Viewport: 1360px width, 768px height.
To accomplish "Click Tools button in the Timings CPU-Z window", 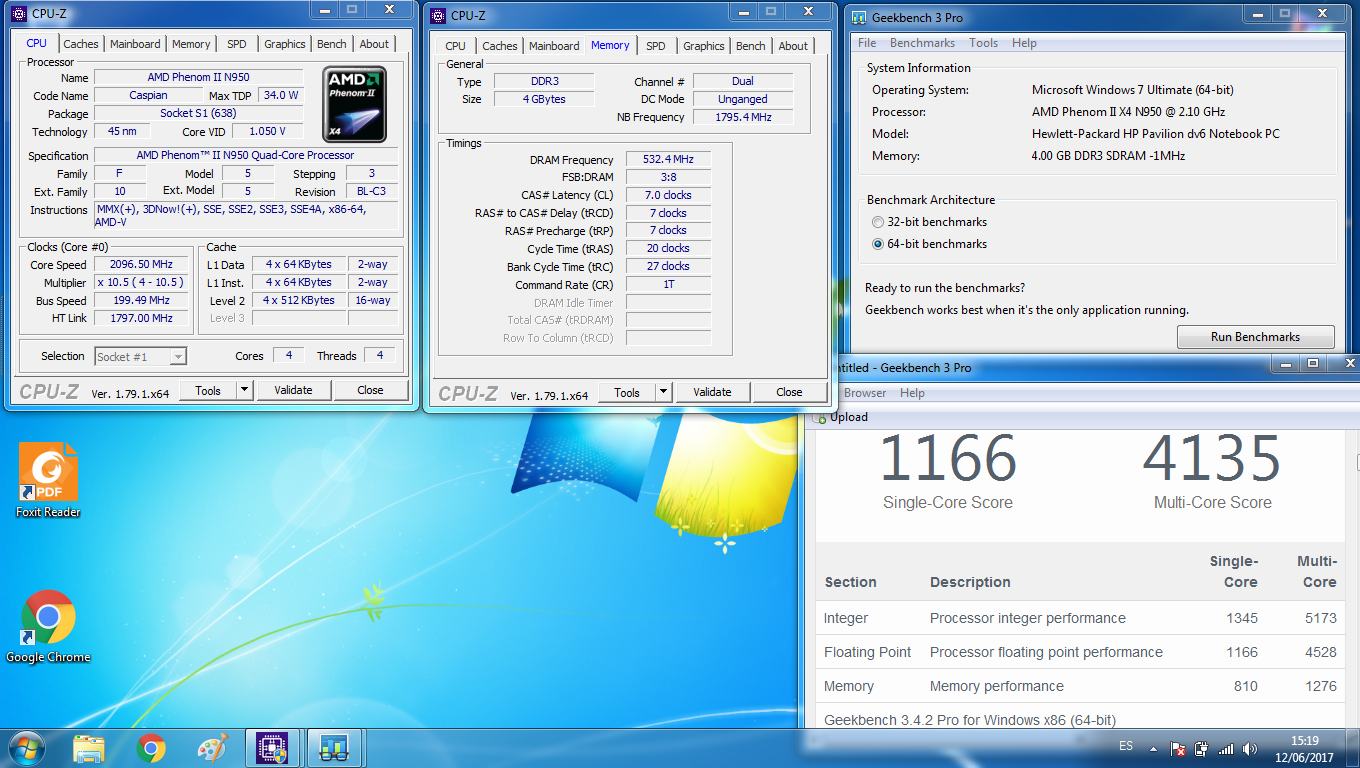I will pyautogui.click(x=627, y=392).
